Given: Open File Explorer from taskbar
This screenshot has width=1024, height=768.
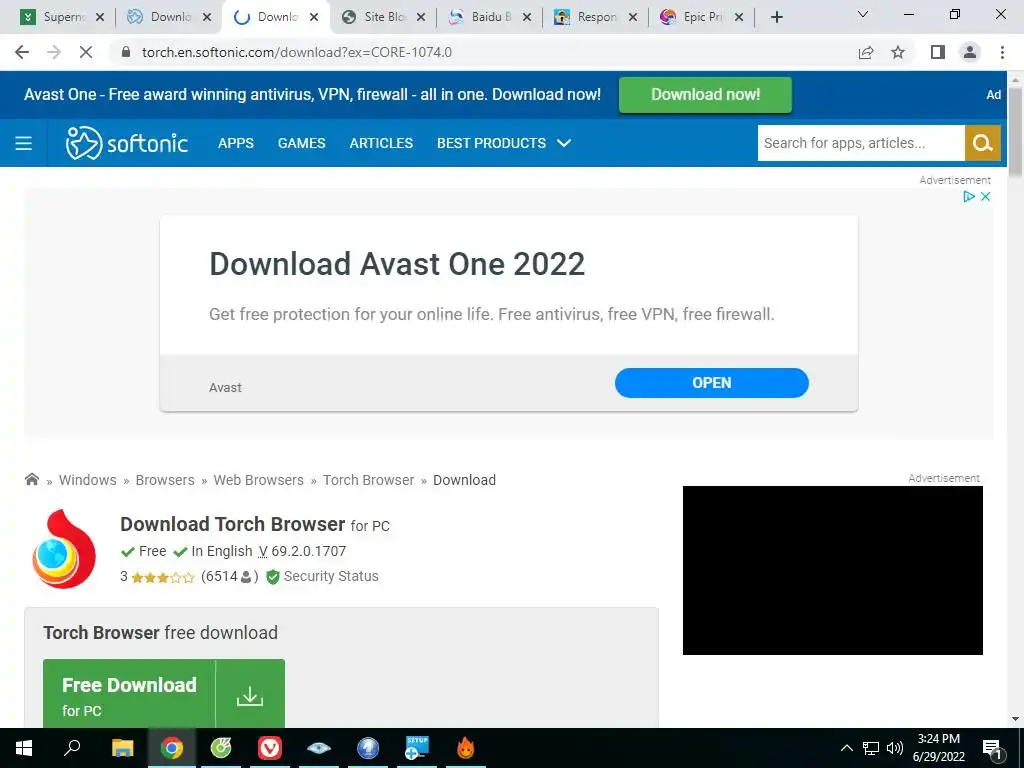Looking at the screenshot, I should [122, 748].
